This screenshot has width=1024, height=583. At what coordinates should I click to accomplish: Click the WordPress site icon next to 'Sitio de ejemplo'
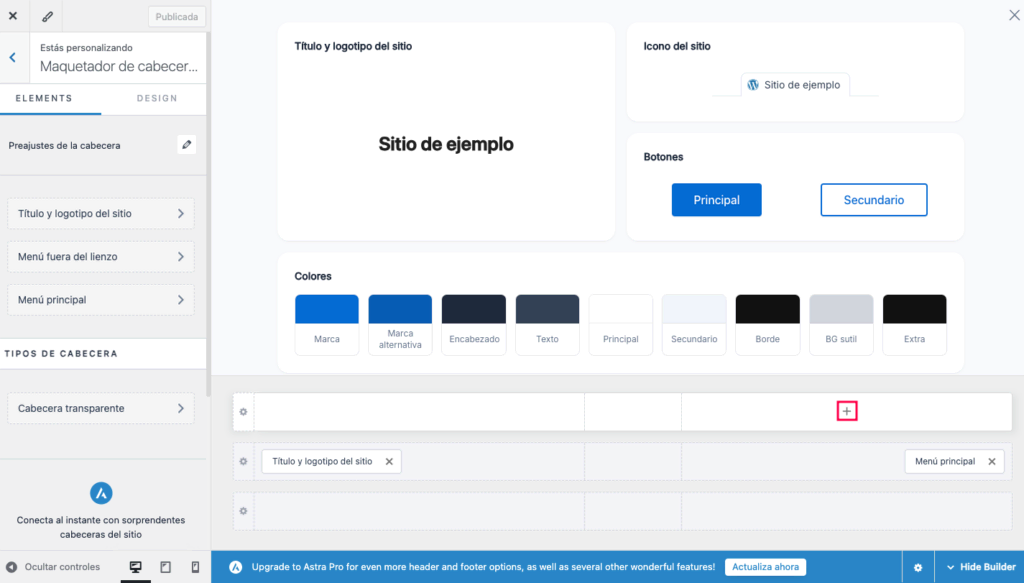click(x=753, y=85)
